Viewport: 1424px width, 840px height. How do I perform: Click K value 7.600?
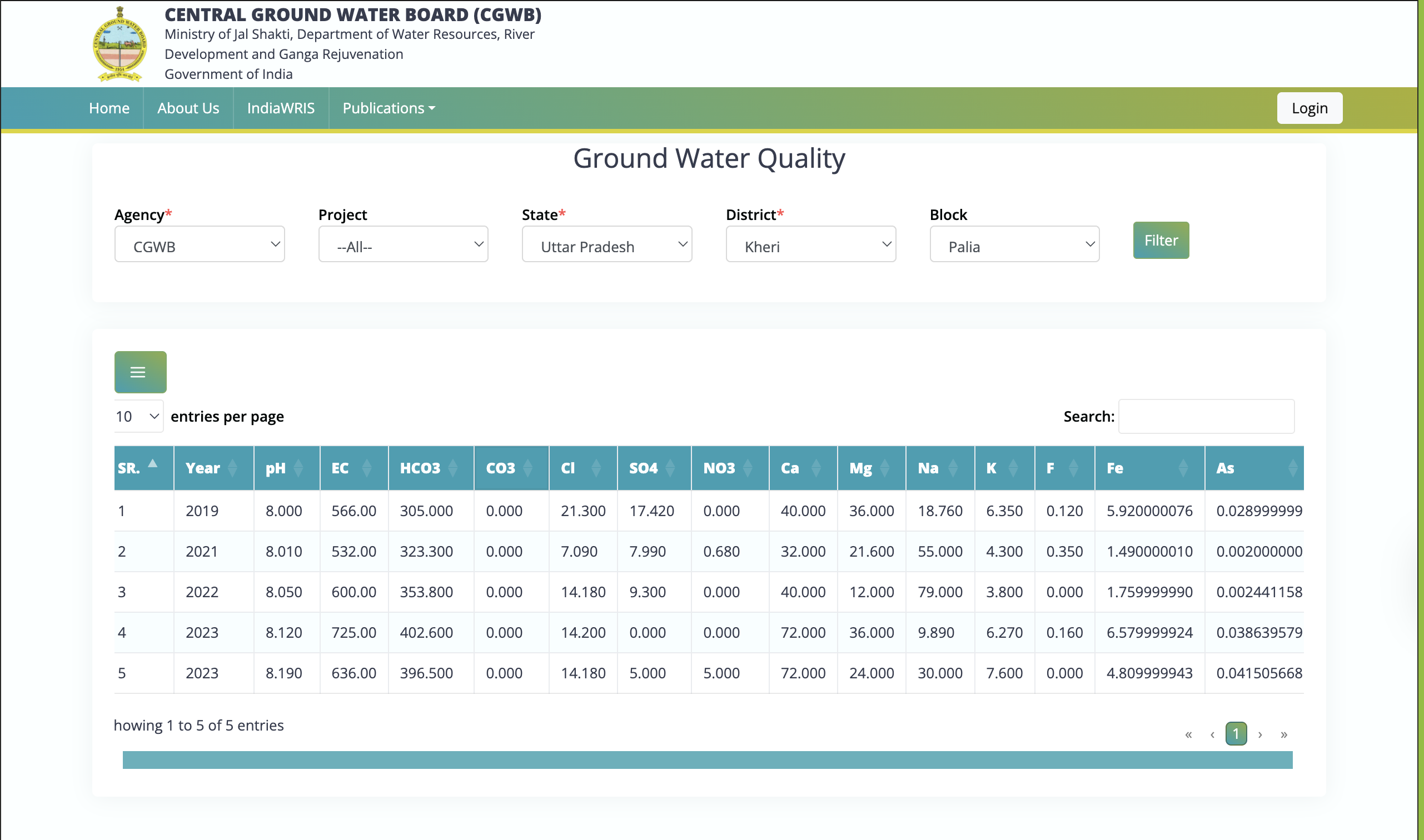(1004, 673)
